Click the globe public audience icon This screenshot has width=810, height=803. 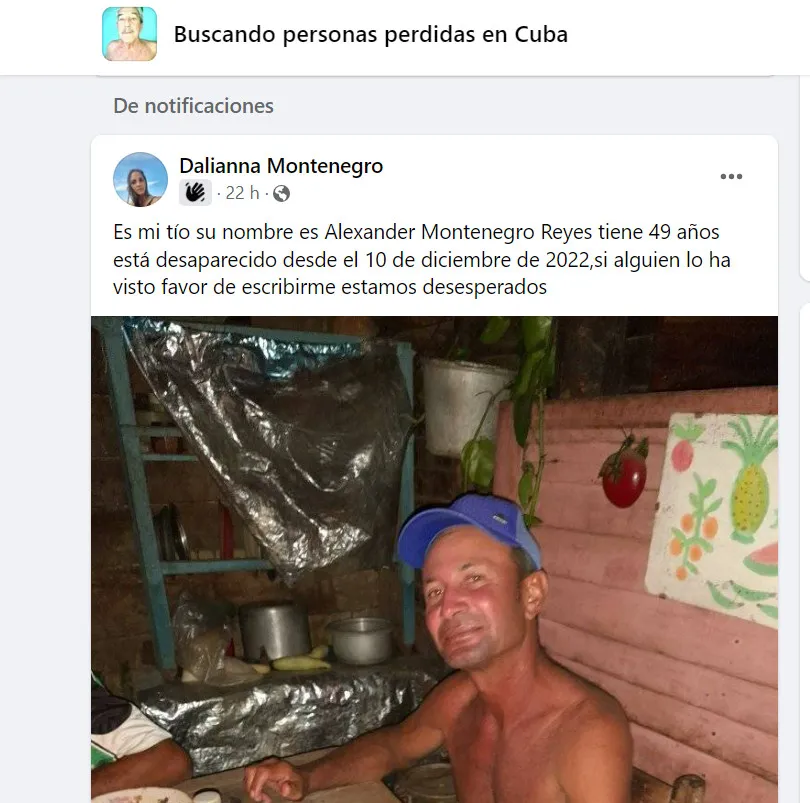click(x=281, y=194)
